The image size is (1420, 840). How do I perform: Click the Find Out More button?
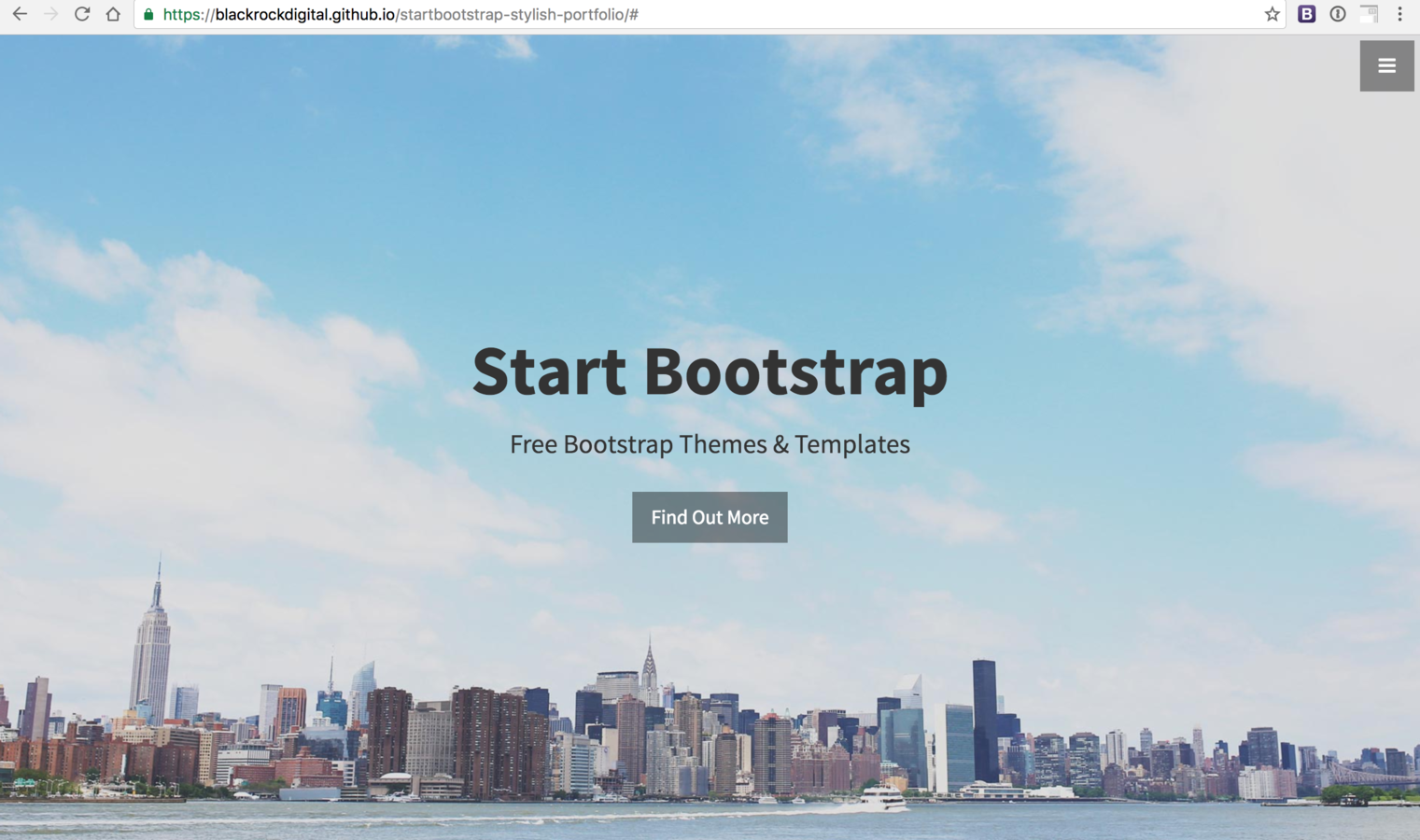pos(710,517)
